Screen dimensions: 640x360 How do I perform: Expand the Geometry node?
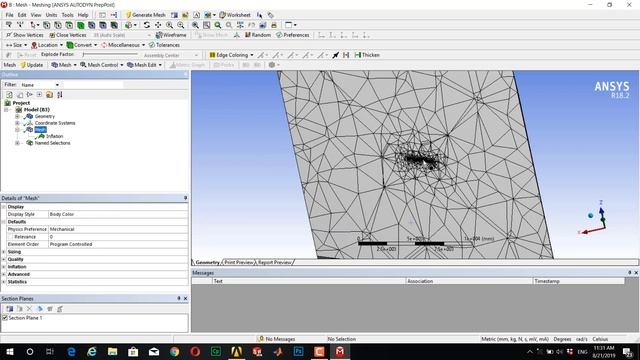(x=17, y=116)
